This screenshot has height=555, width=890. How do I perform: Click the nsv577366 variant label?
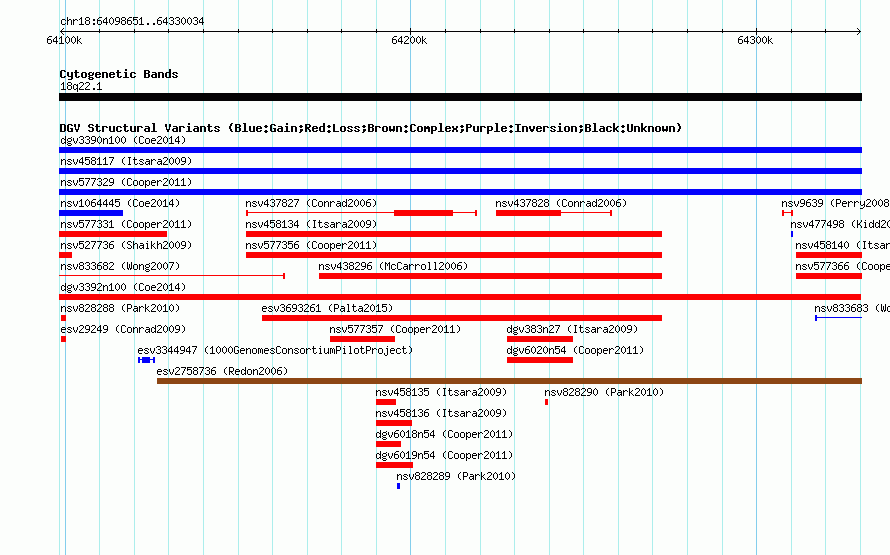pyautogui.click(x=842, y=266)
